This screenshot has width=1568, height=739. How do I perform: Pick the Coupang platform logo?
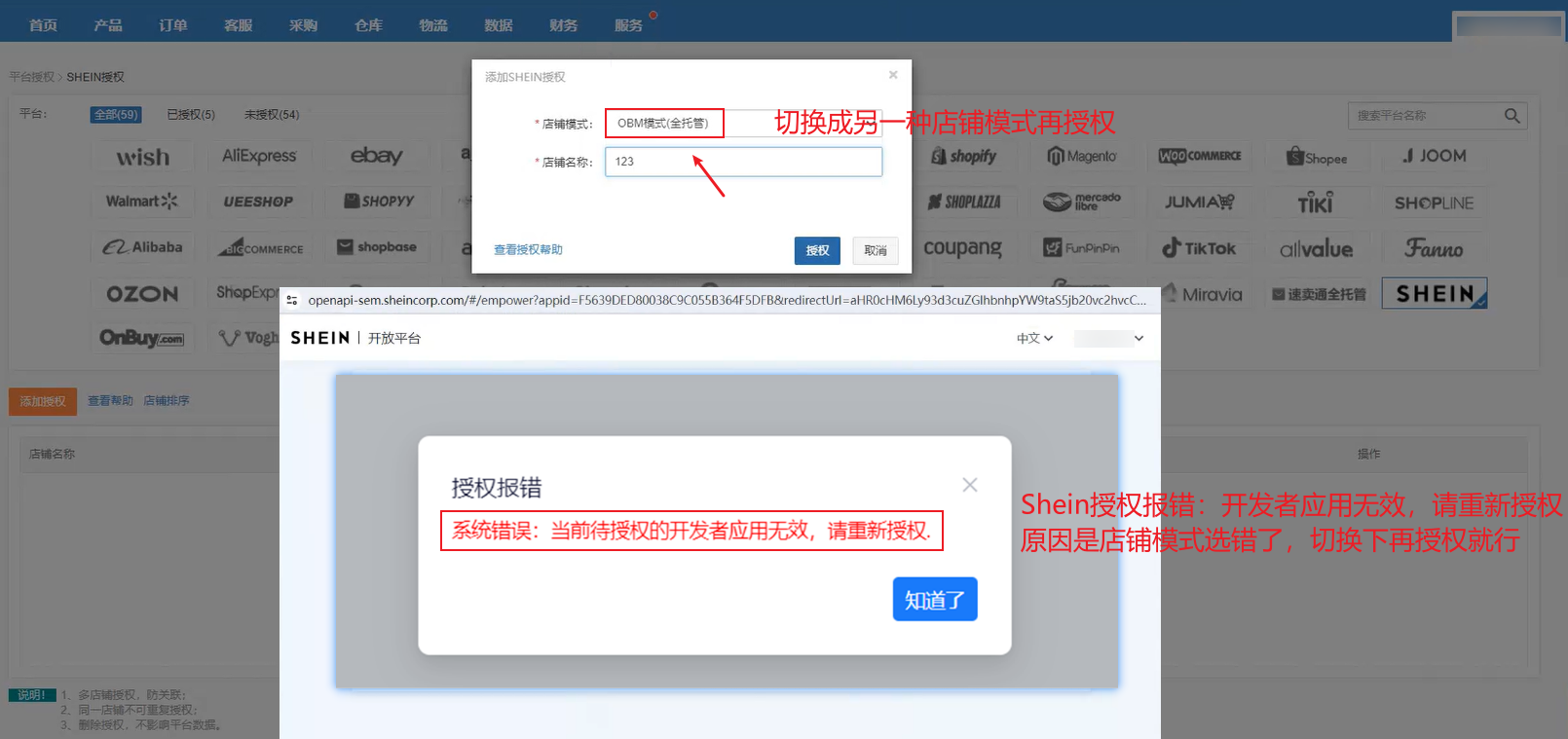[962, 248]
